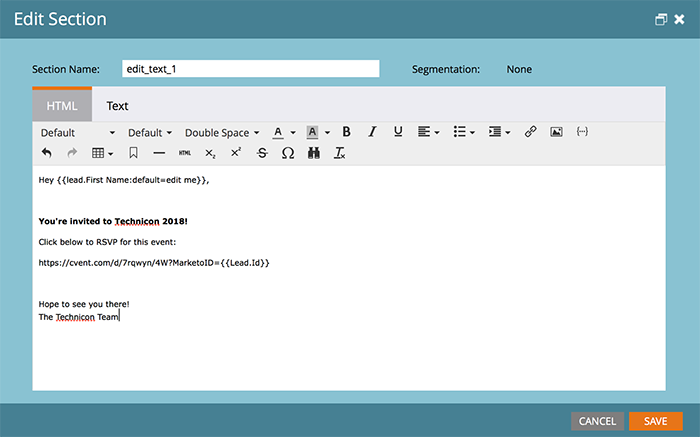Click the 'The Technicon Team' signature line

[79, 317]
